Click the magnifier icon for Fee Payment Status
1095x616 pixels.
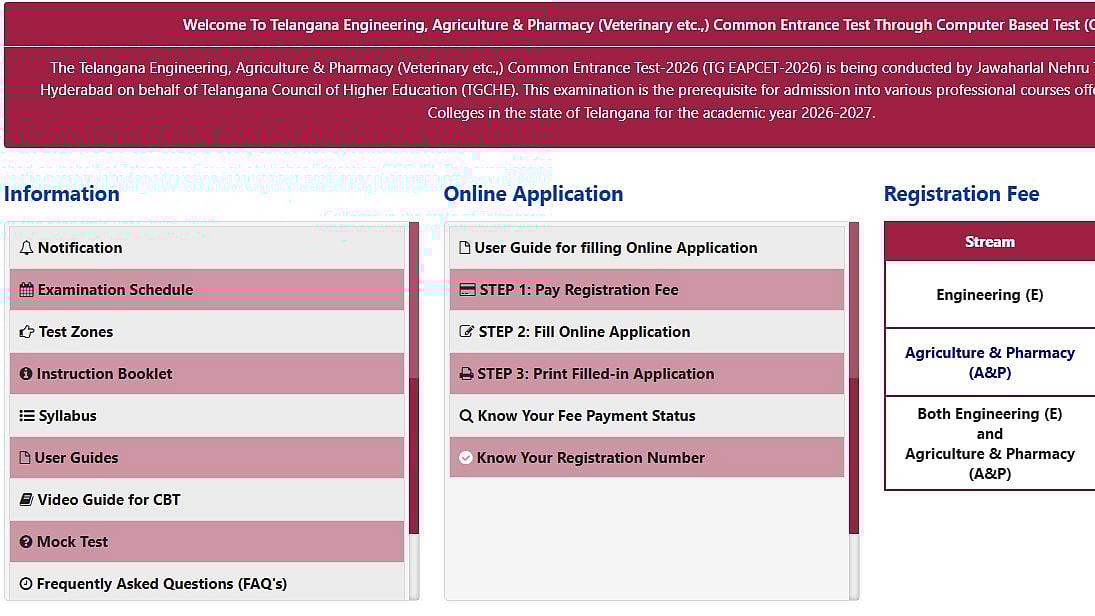tap(467, 415)
